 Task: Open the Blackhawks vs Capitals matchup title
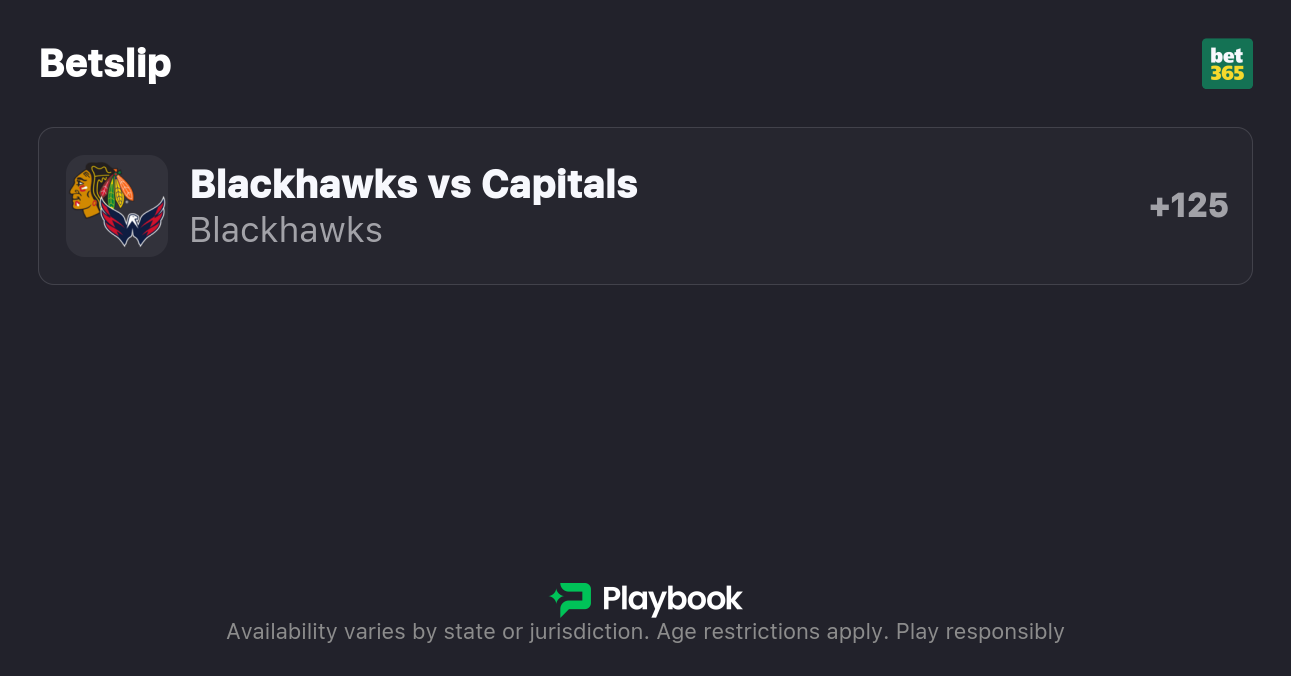click(x=413, y=184)
